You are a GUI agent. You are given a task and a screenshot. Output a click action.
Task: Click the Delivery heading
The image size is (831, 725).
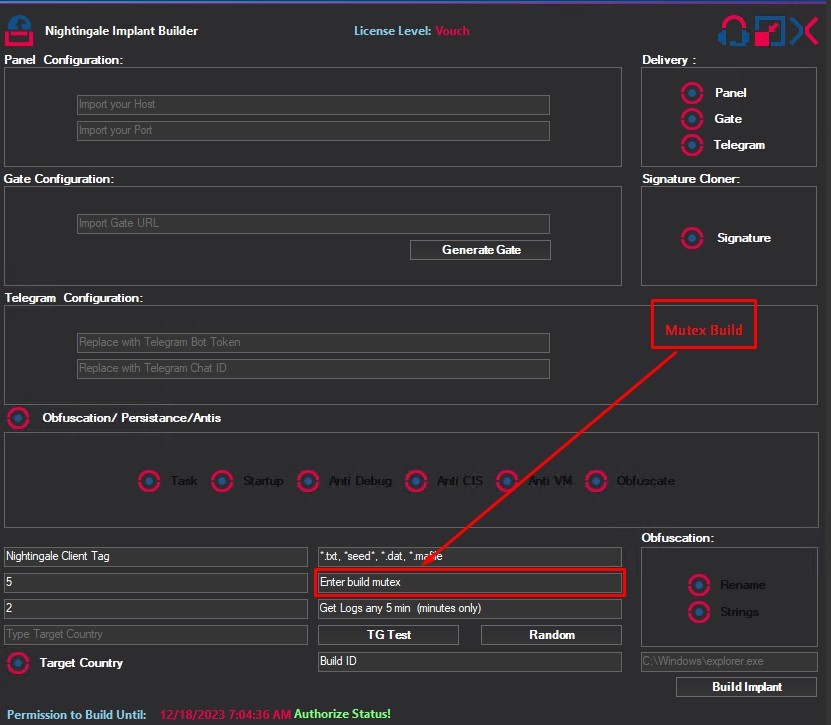pos(669,60)
